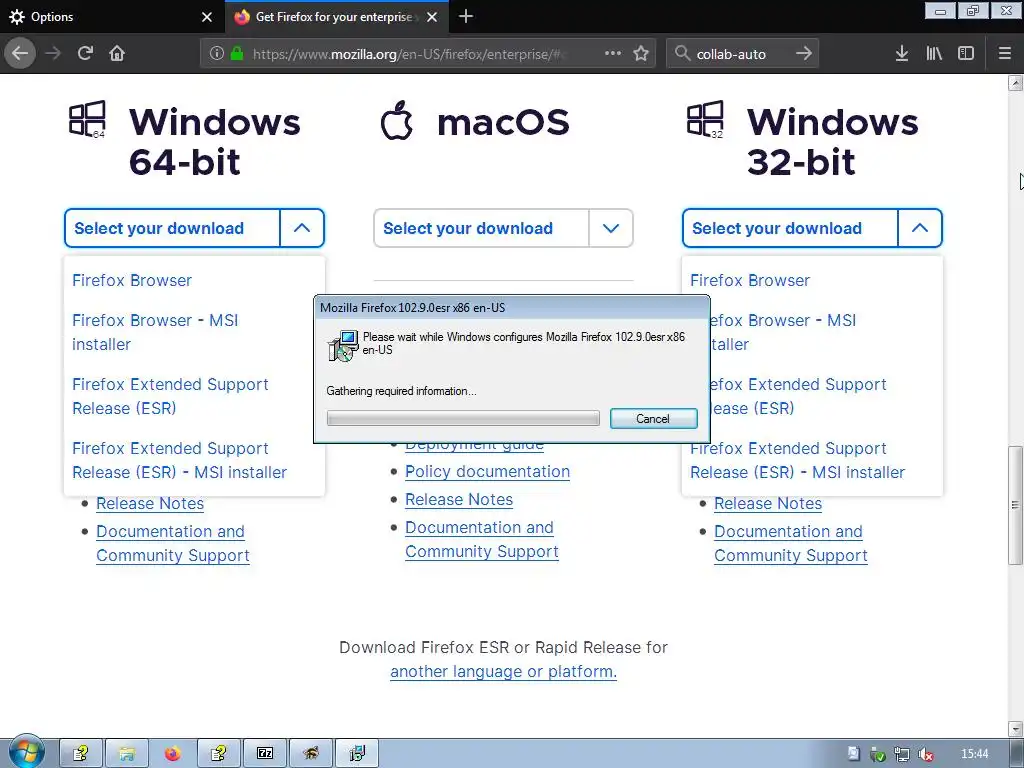Click the scrollbar down arrow

point(1015,729)
